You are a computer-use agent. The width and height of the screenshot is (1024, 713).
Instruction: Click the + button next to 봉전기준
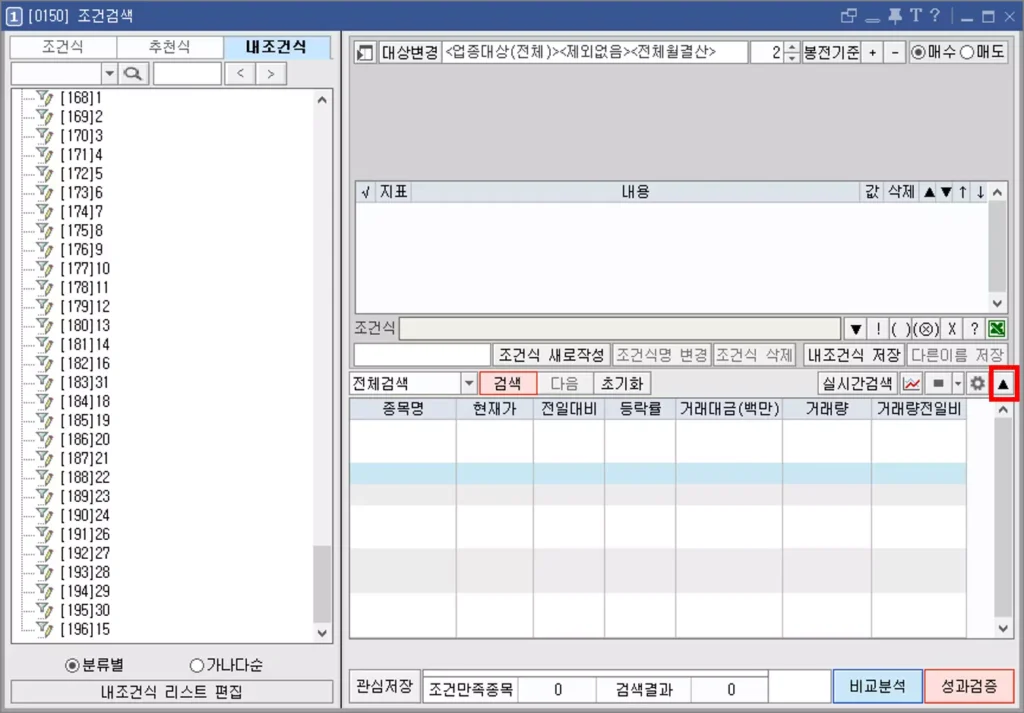click(x=872, y=52)
